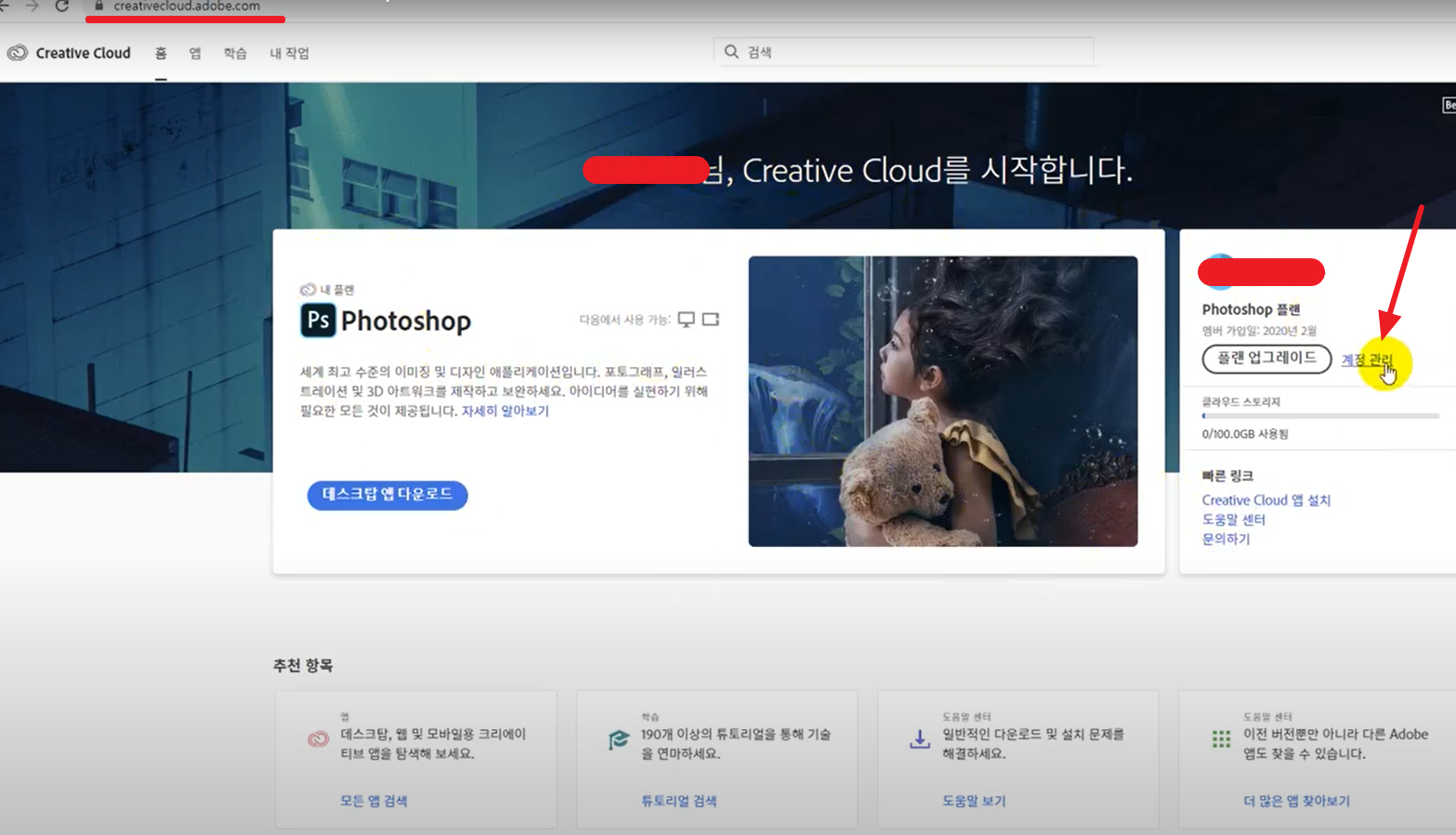Open the 더 많은 앱 찾아보기 link

click(x=1296, y=801)
